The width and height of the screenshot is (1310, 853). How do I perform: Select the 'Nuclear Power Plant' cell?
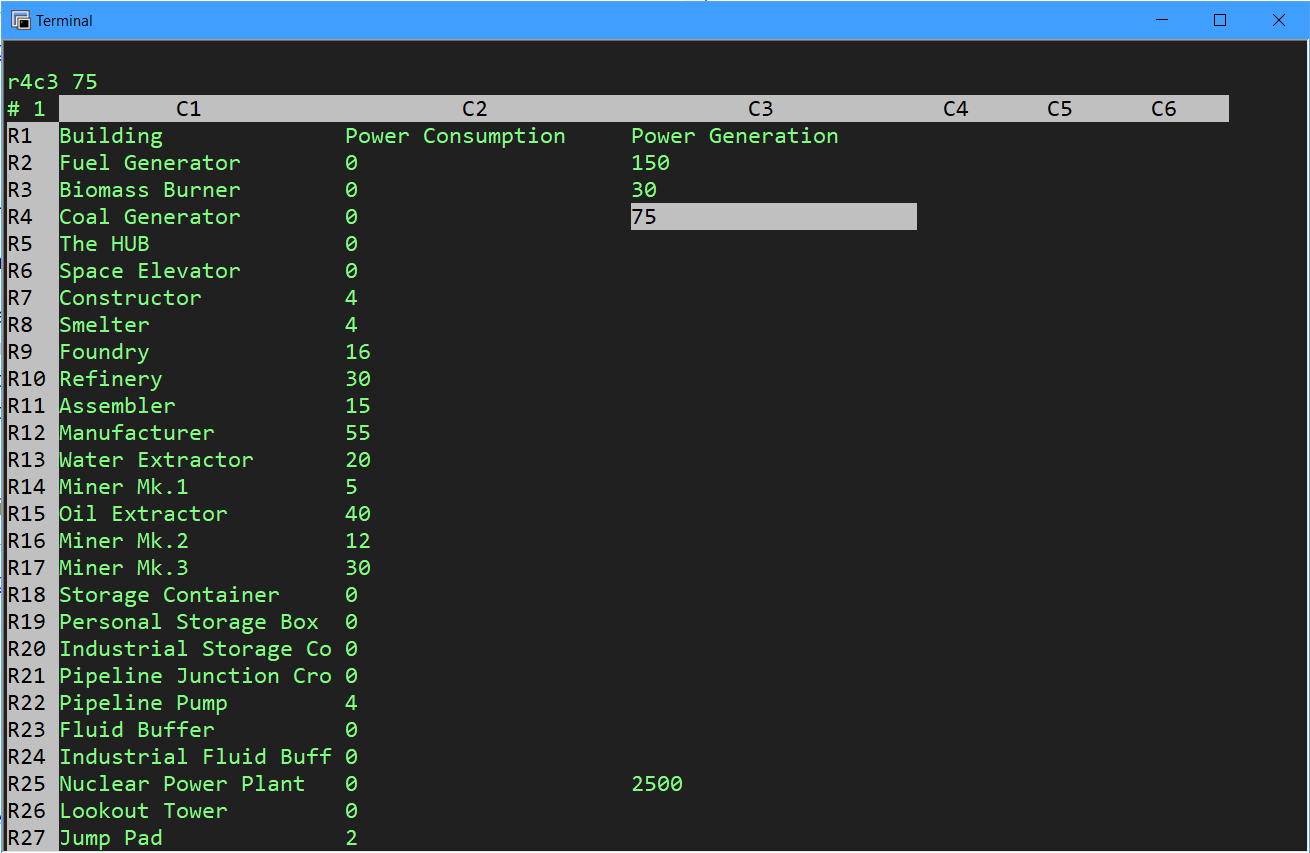[x=182, y=784]
